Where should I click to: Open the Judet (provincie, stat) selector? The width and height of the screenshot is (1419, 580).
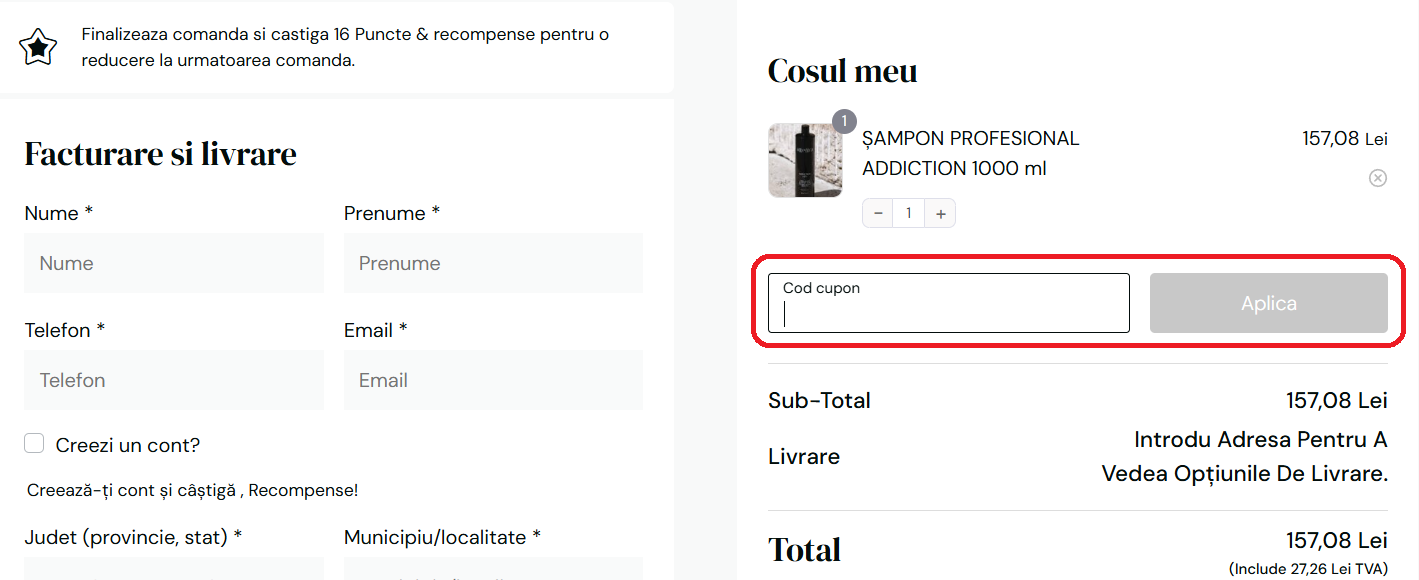(173, 573)
